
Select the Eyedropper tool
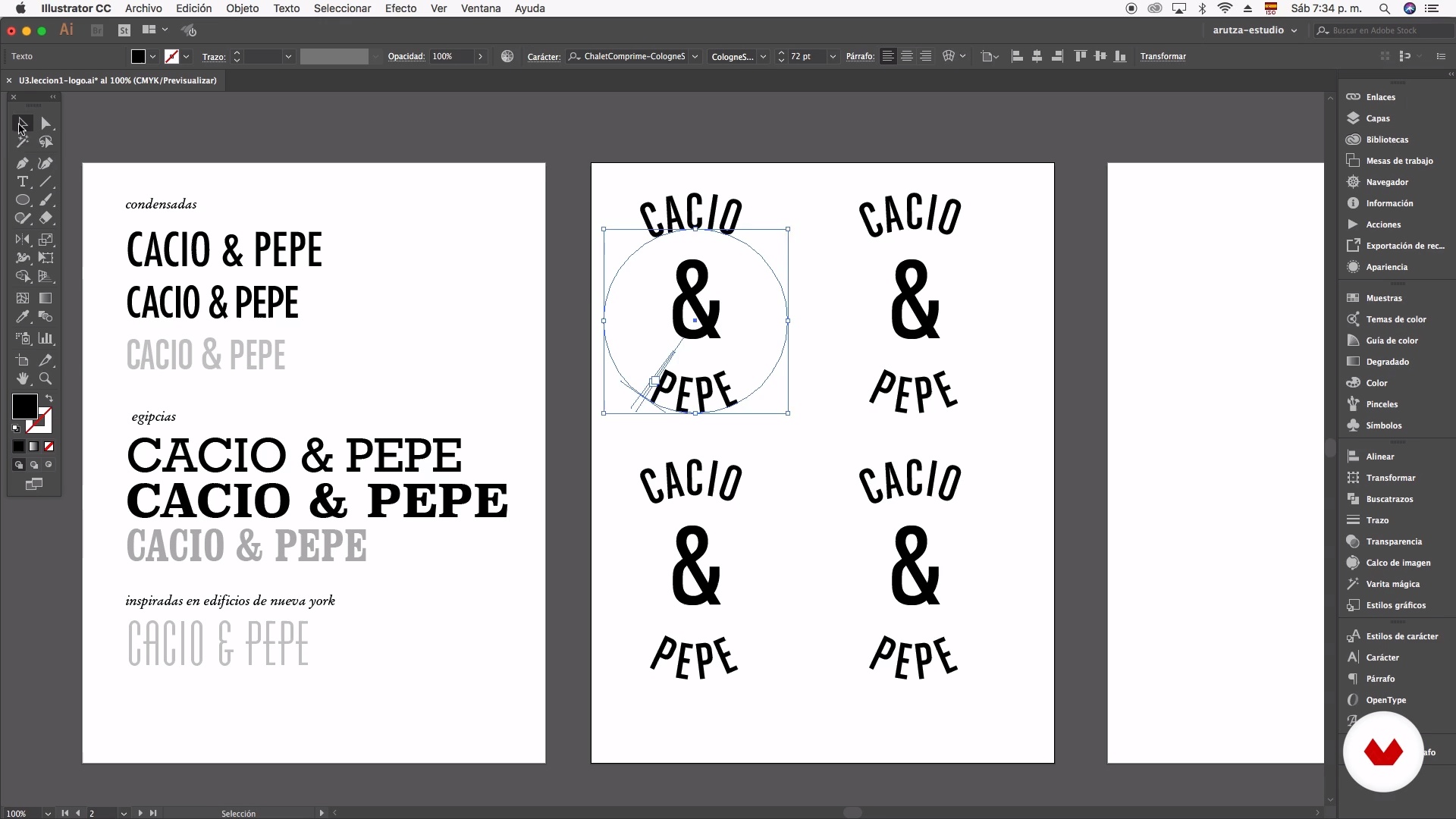pyautogui.click(x=23, y=317)
